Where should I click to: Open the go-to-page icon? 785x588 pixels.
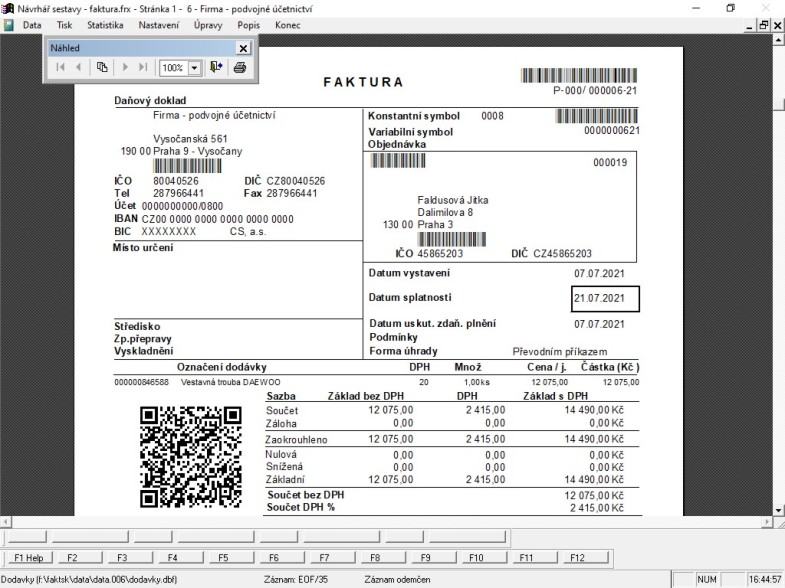102,67
